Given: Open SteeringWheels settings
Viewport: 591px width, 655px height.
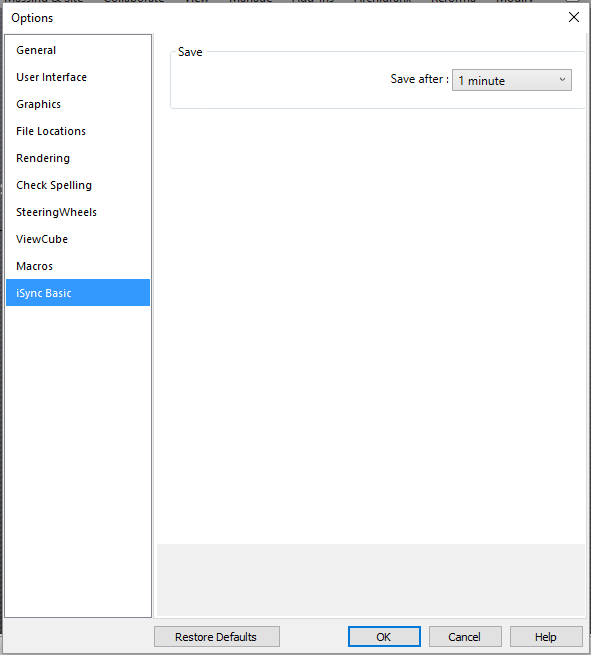Looking at the screenshot, I should 78,212.
